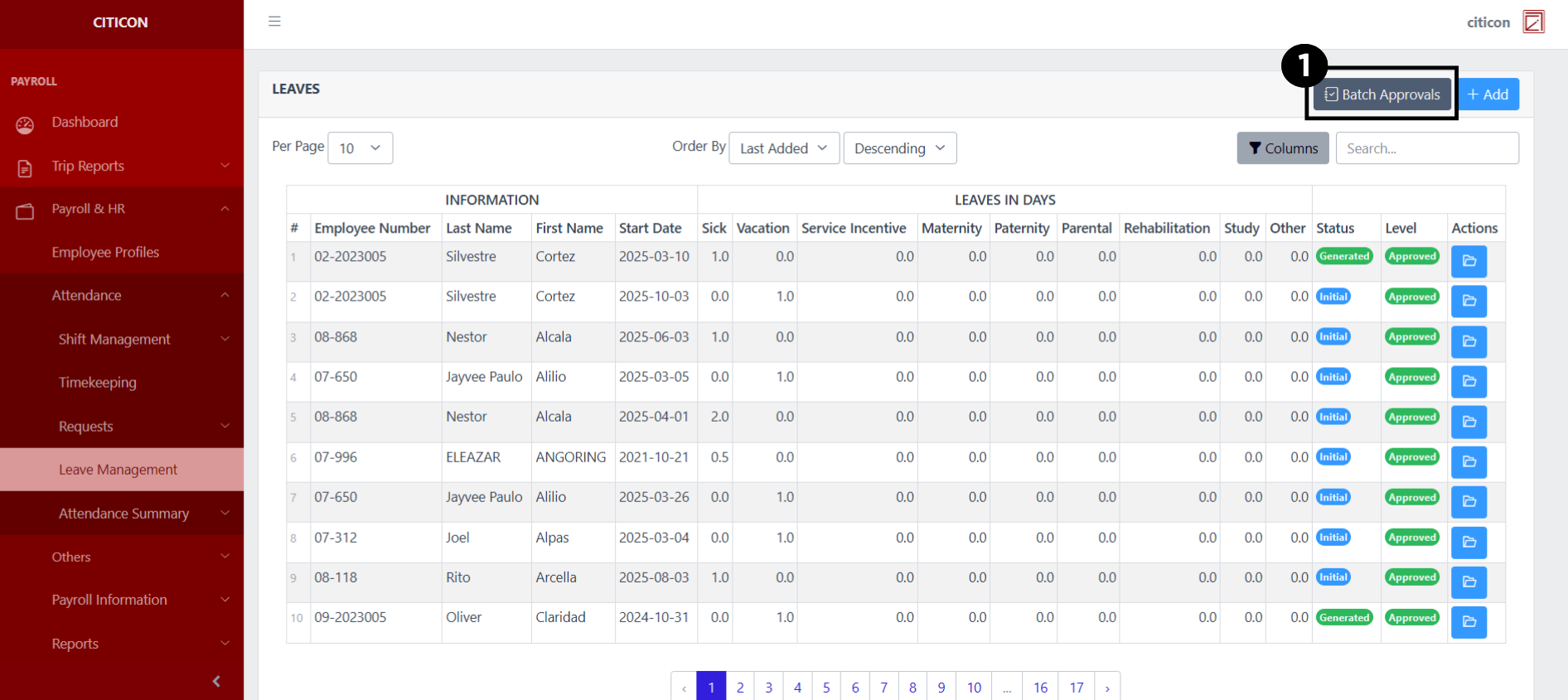Open folder action for ELEAZAR ANGORING row
This screenshot has width=1568, height=700.
click(x=1469, y=461)
